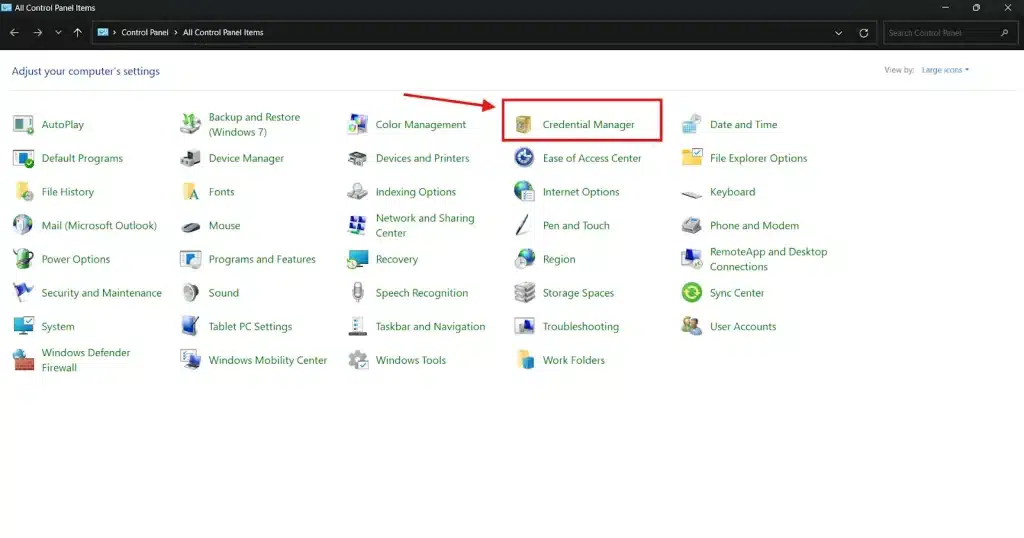Viewport: 1024px width, 538px height.
Task: Open Tablet PC Settings link
Action: coord(250,326)
